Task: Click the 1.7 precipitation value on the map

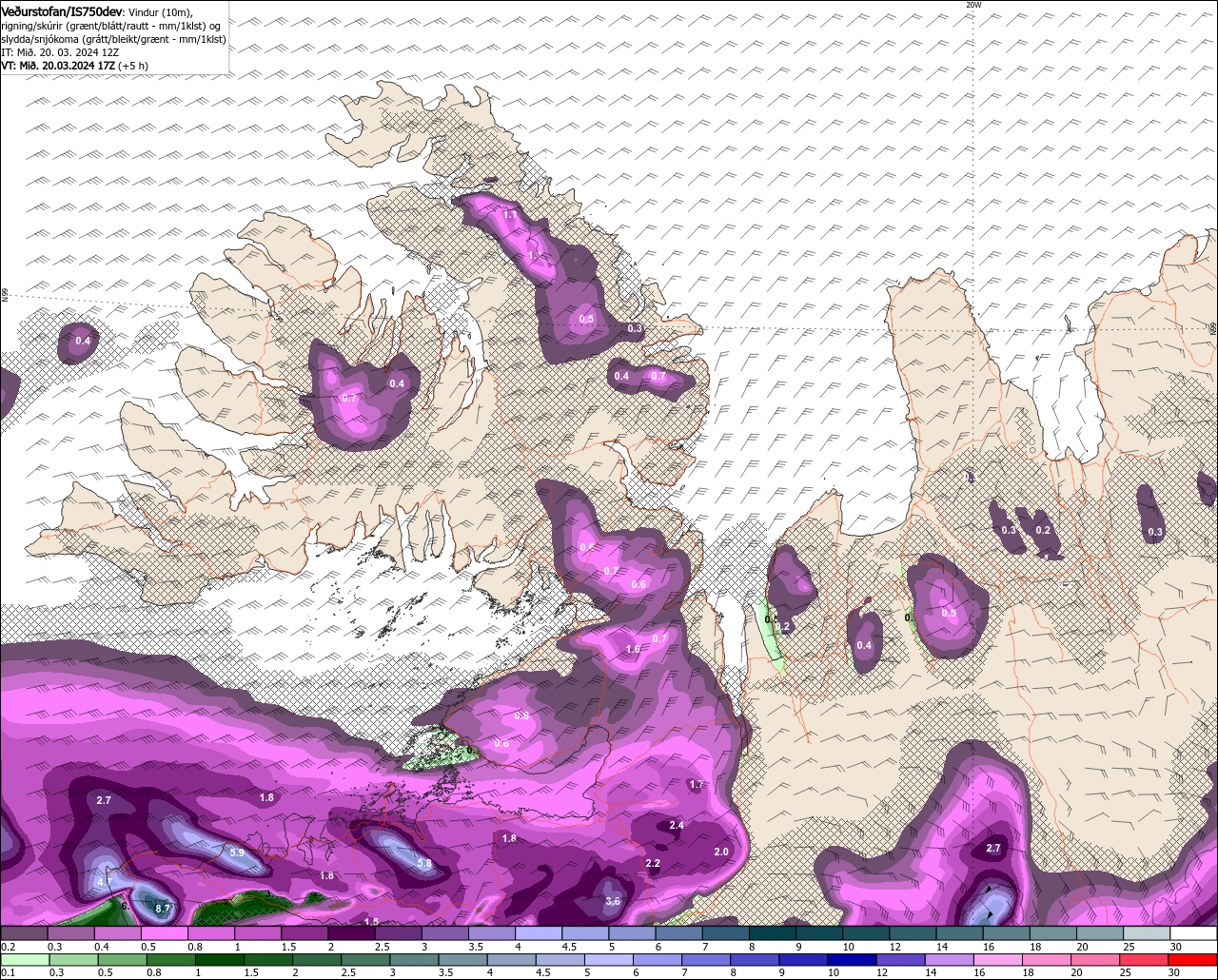Action: 697,784
